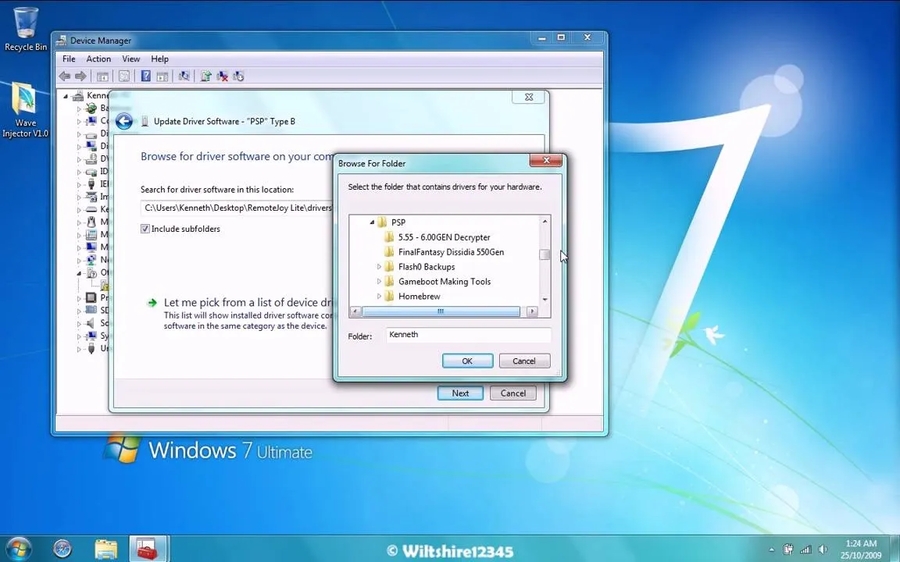Open Wave Injector V1.0 desktop shortcut

pyautogui.click(x=25, y=110)
